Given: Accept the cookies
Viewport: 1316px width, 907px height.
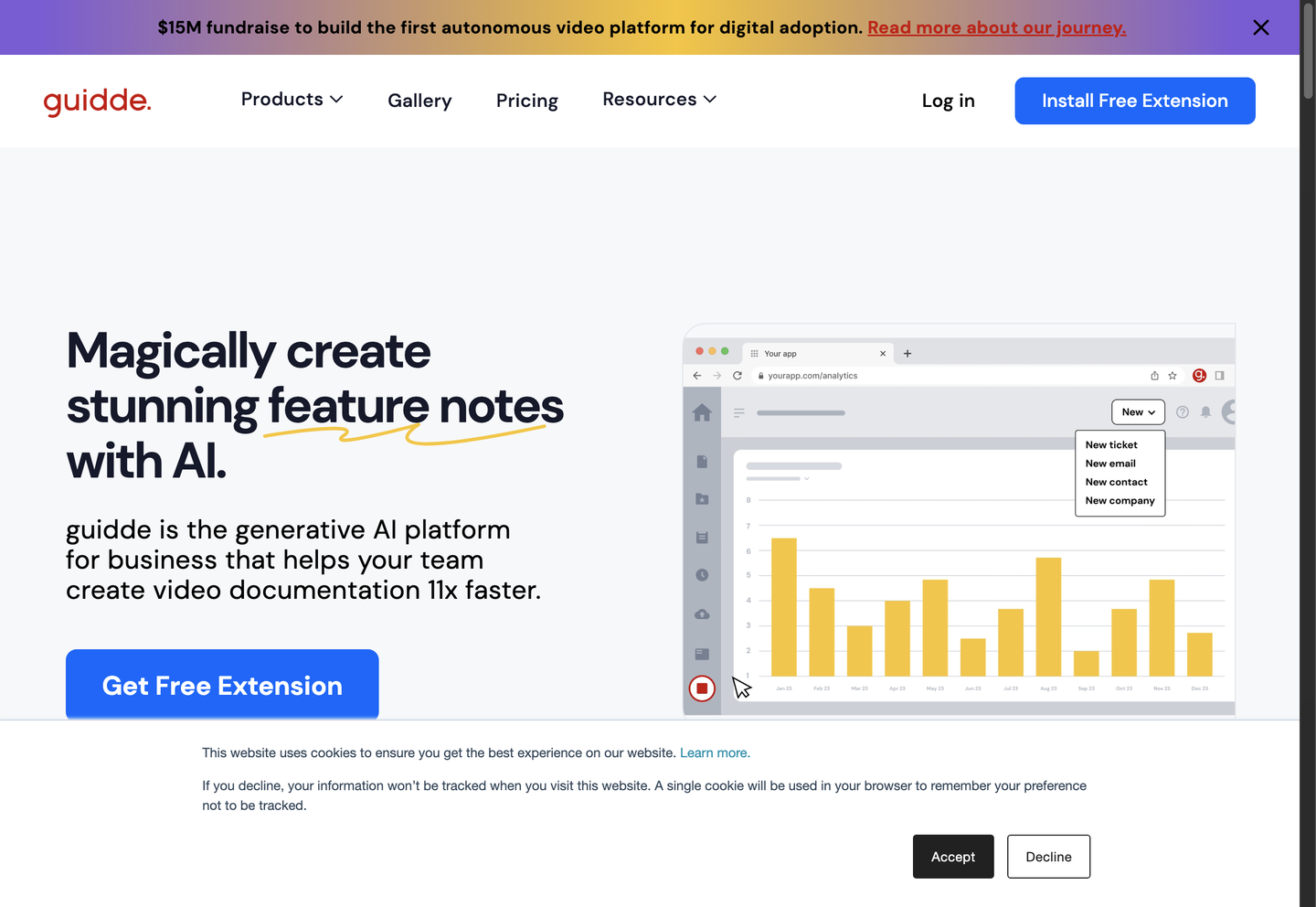Looking at the screenshot, I should coord(952,857).
